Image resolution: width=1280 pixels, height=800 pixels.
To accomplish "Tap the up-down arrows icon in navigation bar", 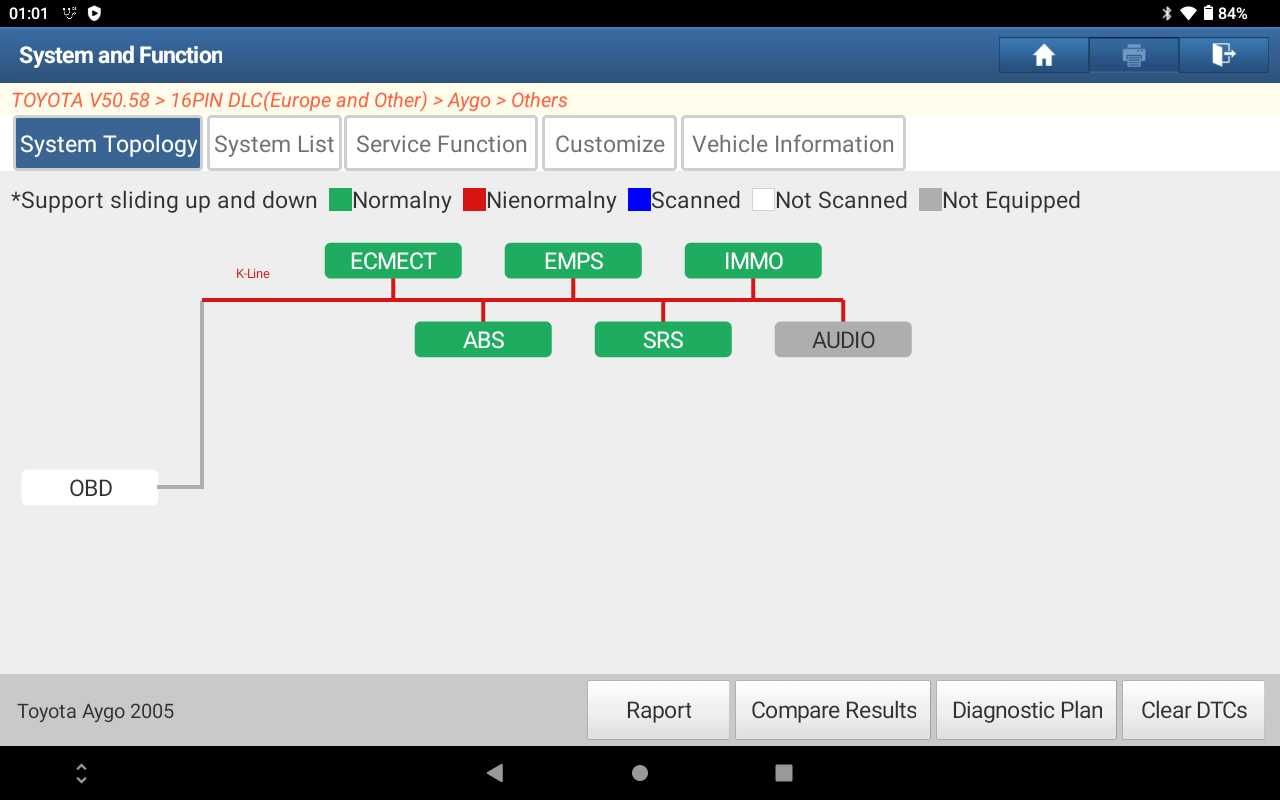I will pos(81,773).
